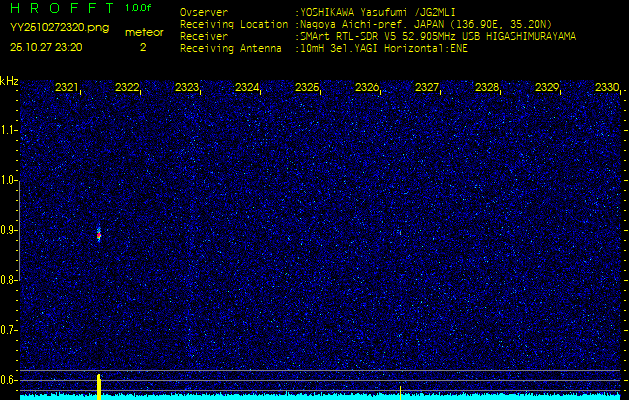Screen dimensions: 629x400
Task: Click the meteor echo near 0.9 kHz
Action: 99,234
